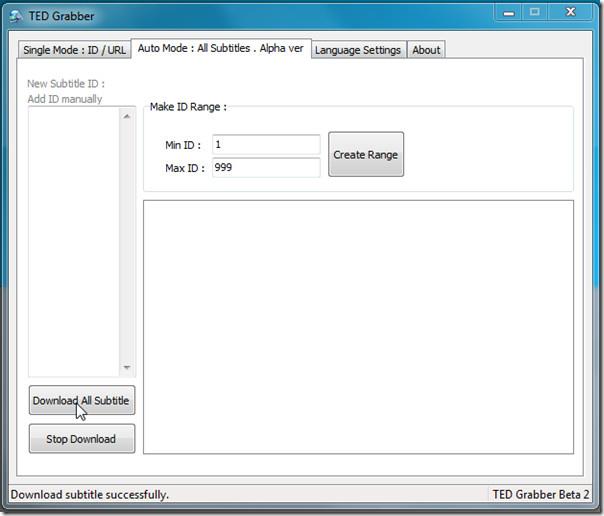This screenshot has height=516, width=604.
Task: Click the Create Range button
Action: tap(366, 154)
